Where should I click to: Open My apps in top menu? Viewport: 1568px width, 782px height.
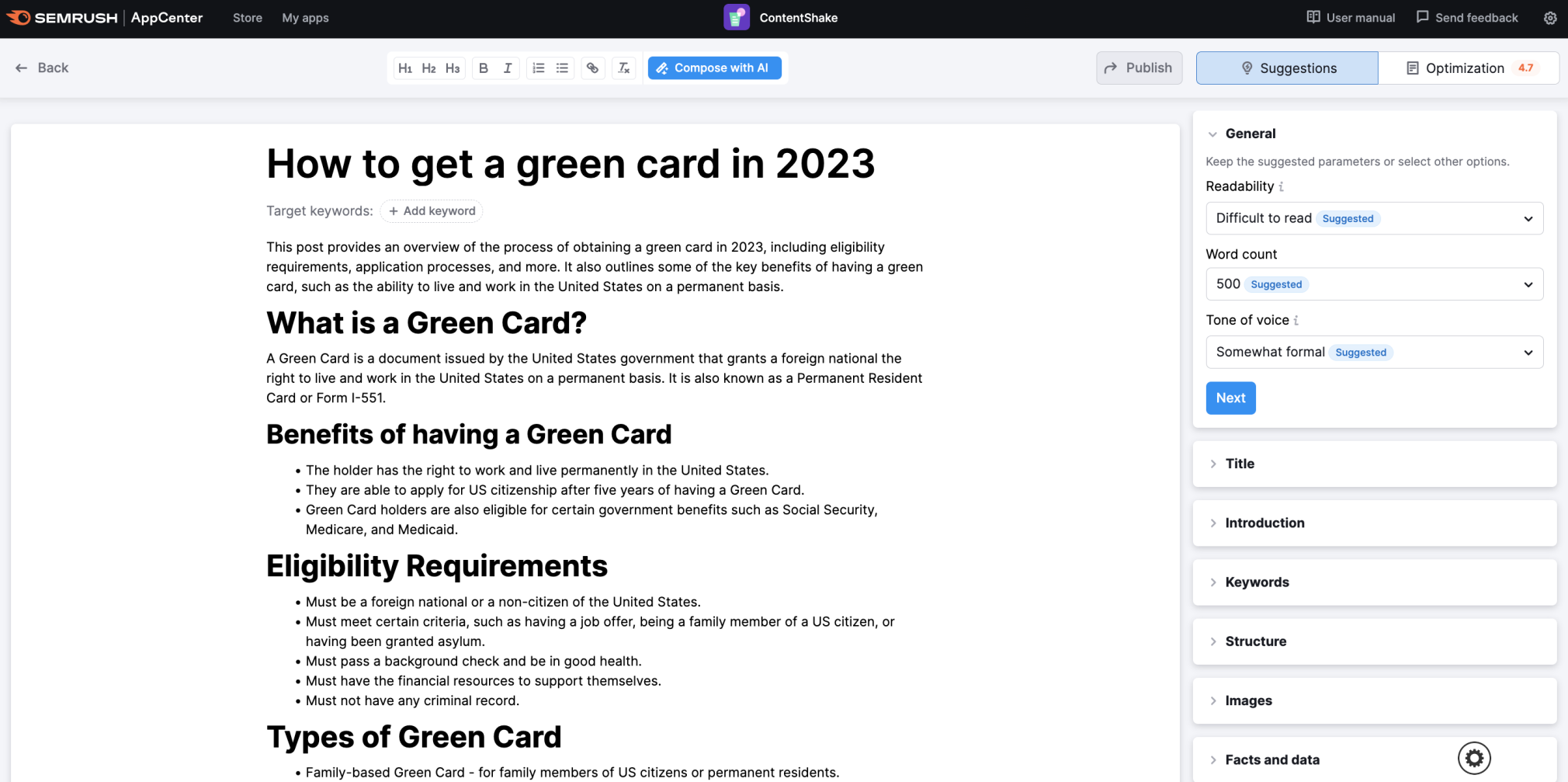pos(305,18)
